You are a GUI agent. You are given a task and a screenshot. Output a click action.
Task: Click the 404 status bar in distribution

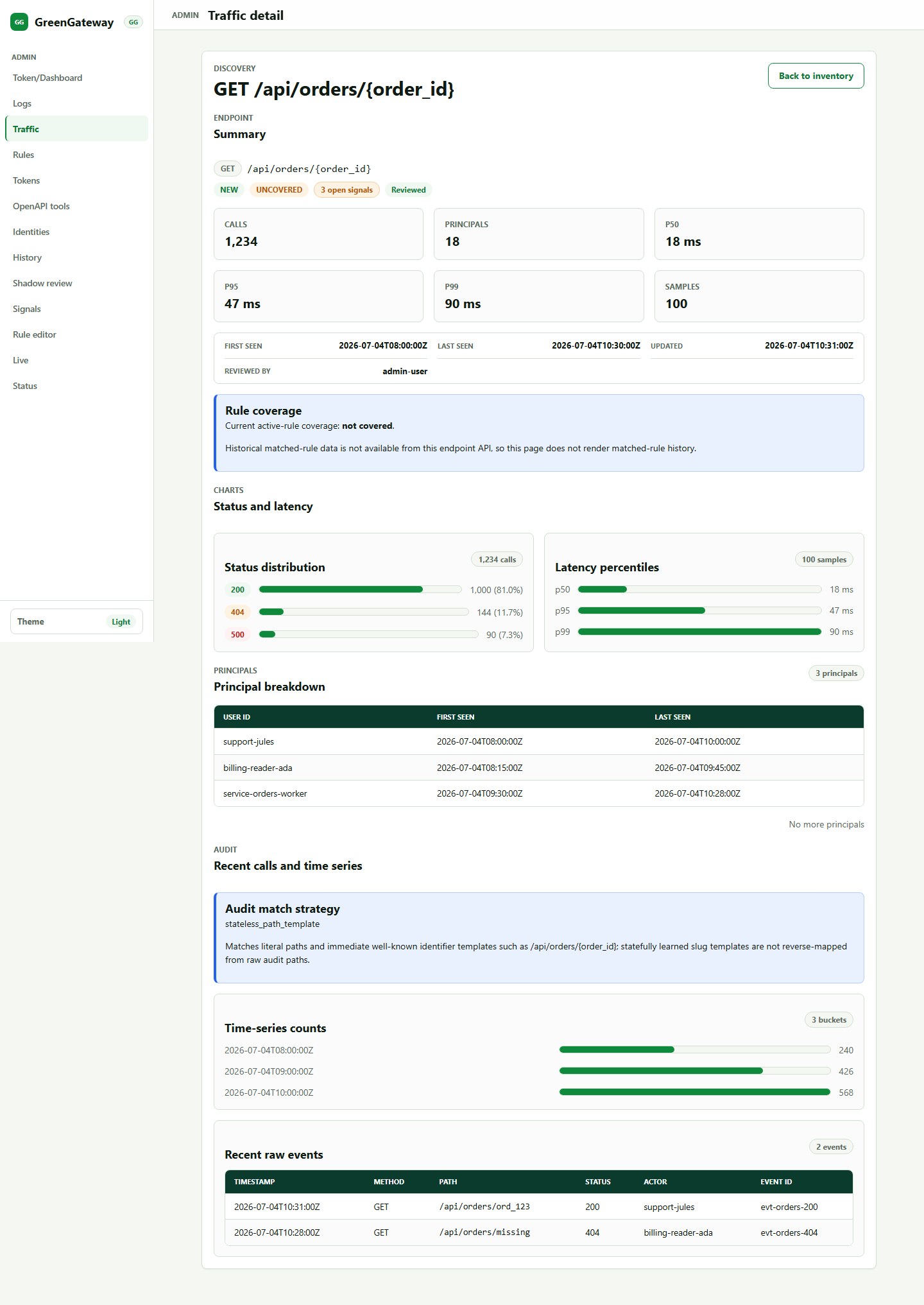point(364,612)
